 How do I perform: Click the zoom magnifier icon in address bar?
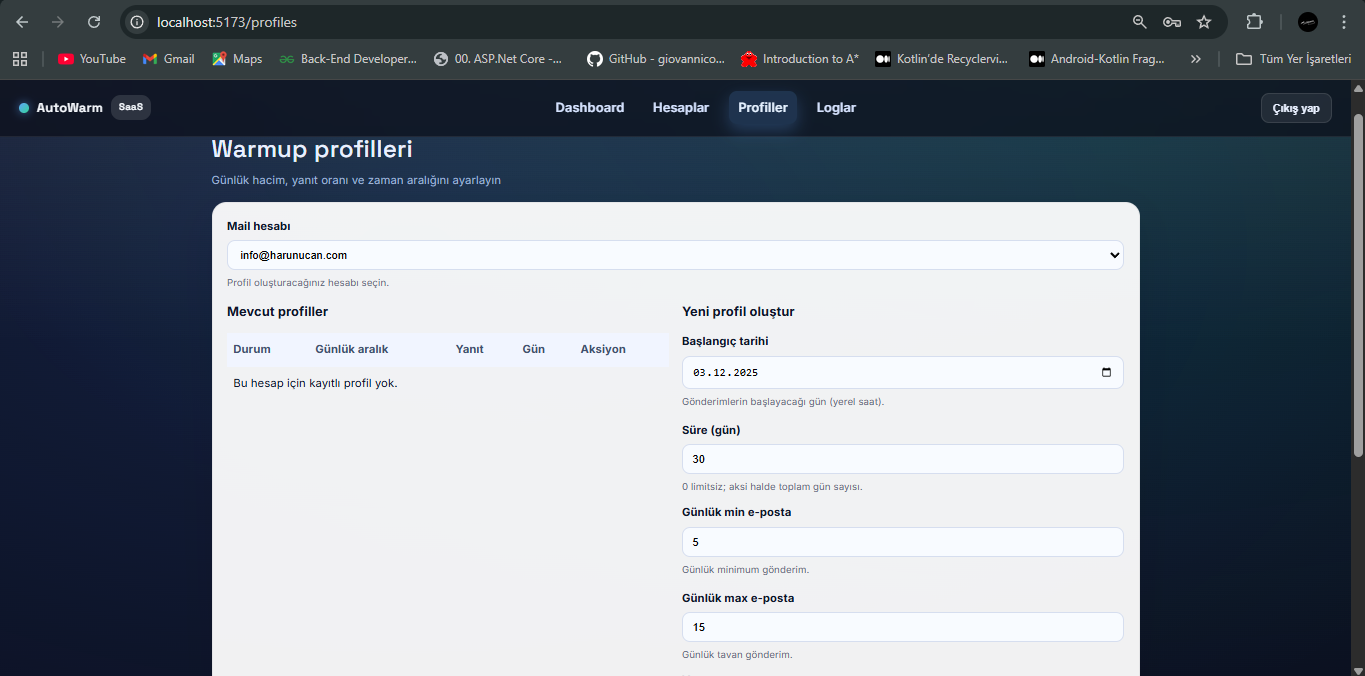tap(1140, 22)
